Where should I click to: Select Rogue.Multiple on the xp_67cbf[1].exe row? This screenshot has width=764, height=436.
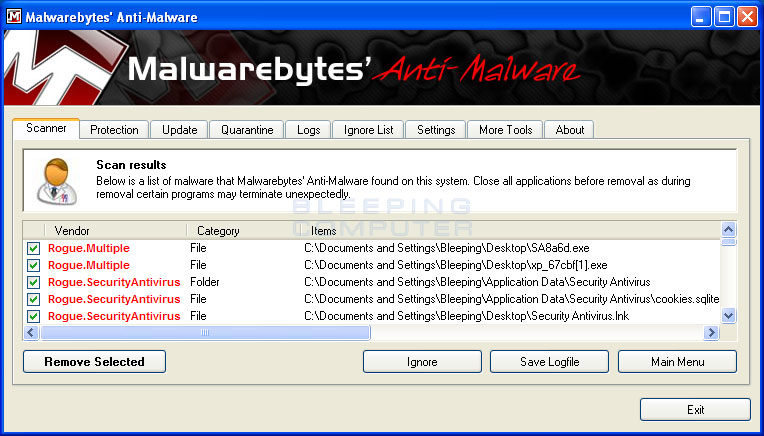coord(89,265)
